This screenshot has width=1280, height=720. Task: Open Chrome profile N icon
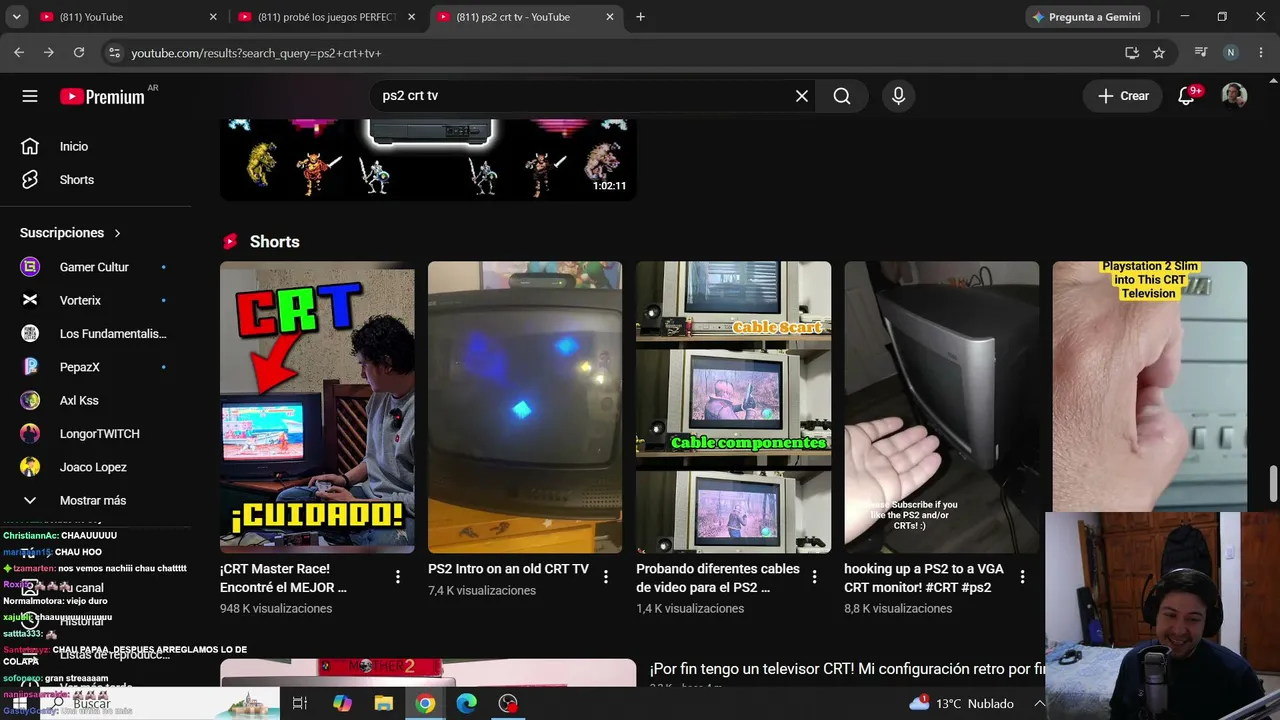point(1231,52)
